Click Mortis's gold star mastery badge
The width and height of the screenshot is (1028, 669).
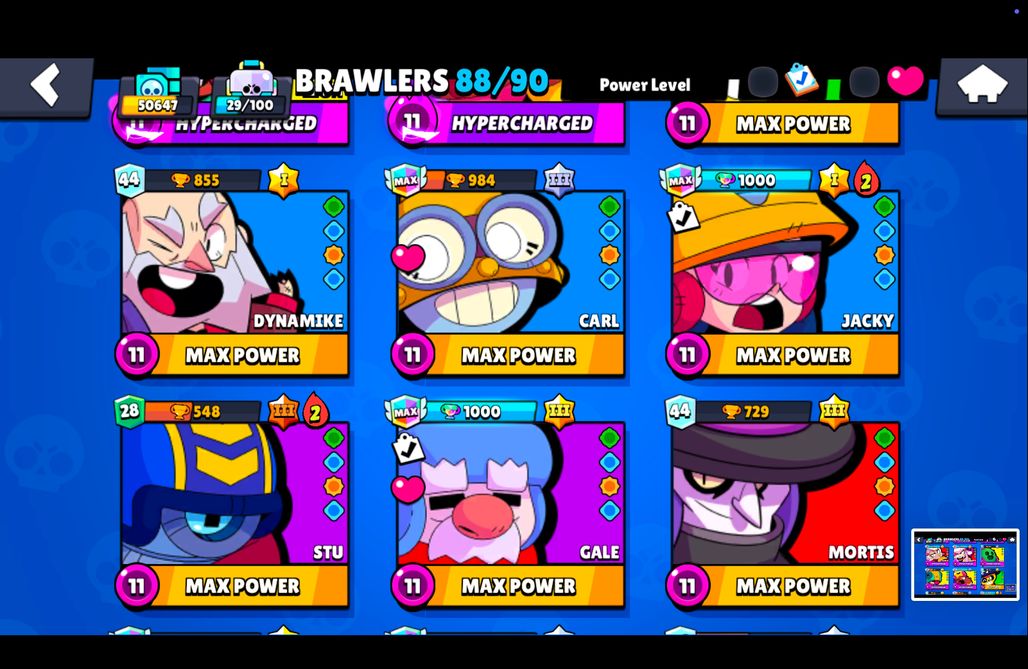(x=834, y=411)
